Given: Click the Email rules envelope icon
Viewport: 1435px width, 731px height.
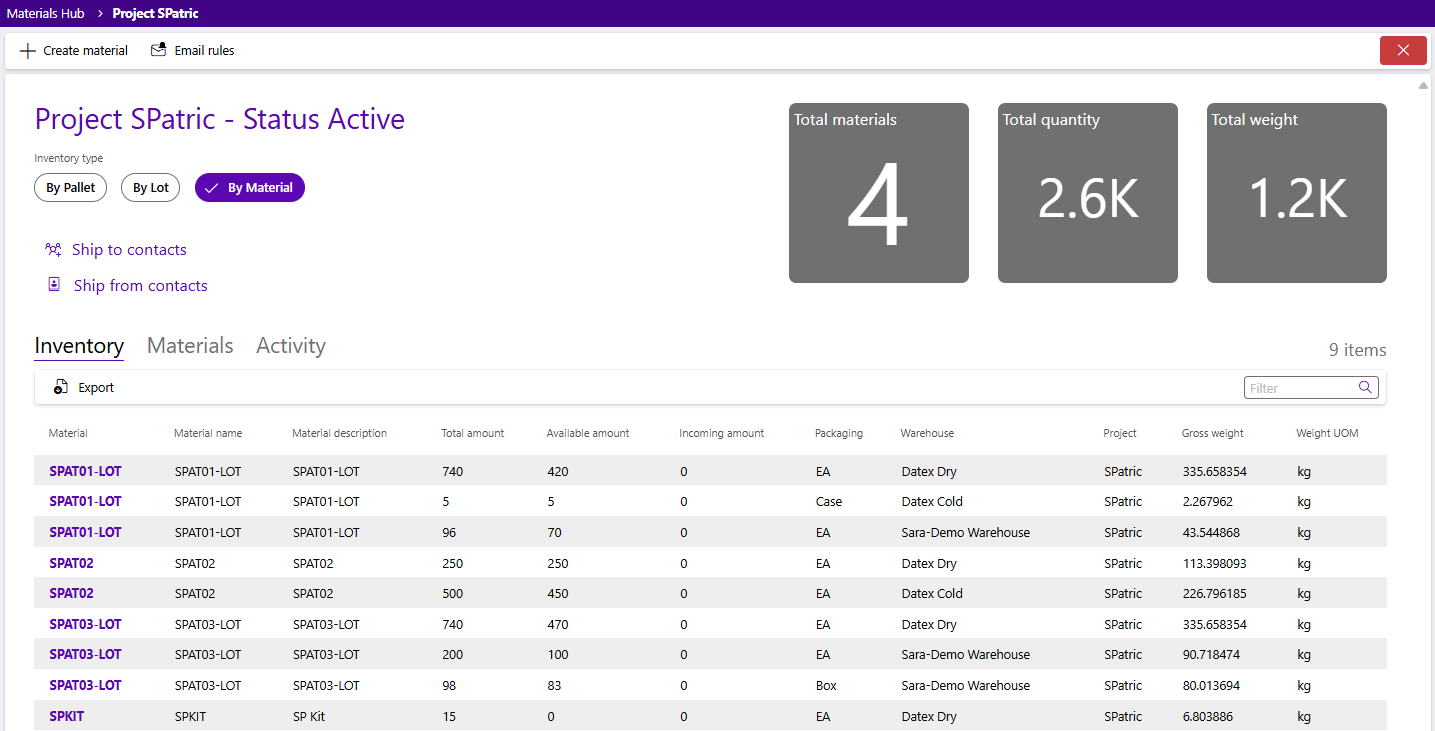Looking at the screenshot, I should click(158, 51).
